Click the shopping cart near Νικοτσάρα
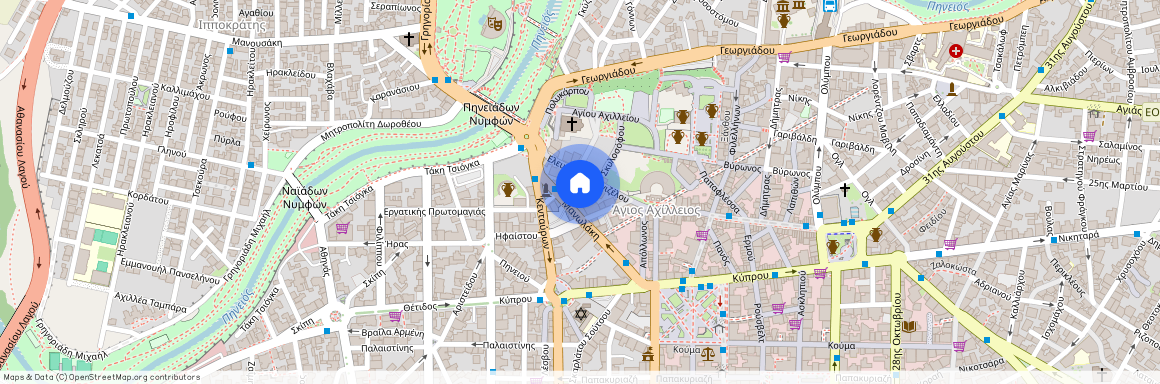 point(960,346)
